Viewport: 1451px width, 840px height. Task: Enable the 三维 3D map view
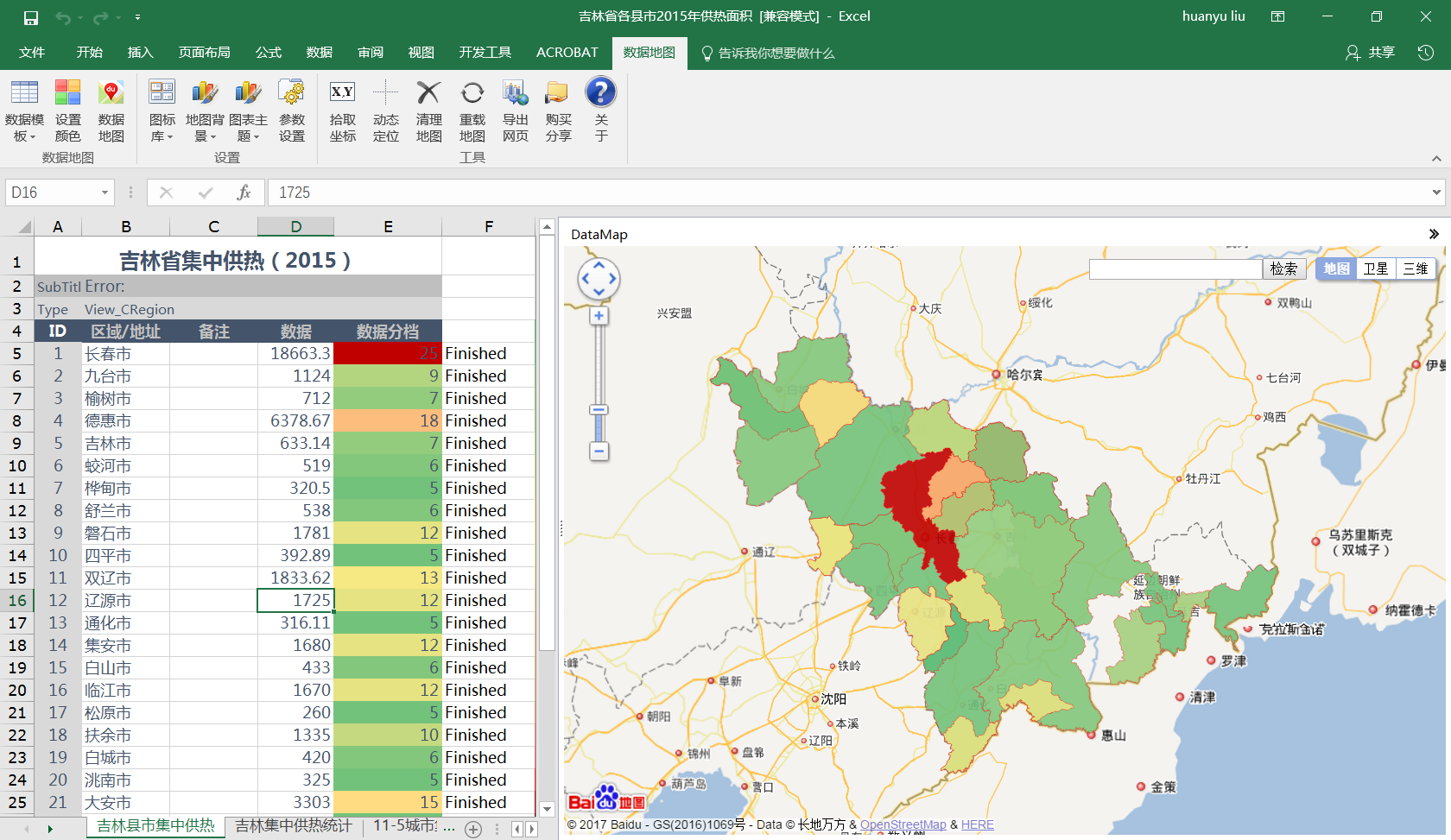(x=1416, y=268)
